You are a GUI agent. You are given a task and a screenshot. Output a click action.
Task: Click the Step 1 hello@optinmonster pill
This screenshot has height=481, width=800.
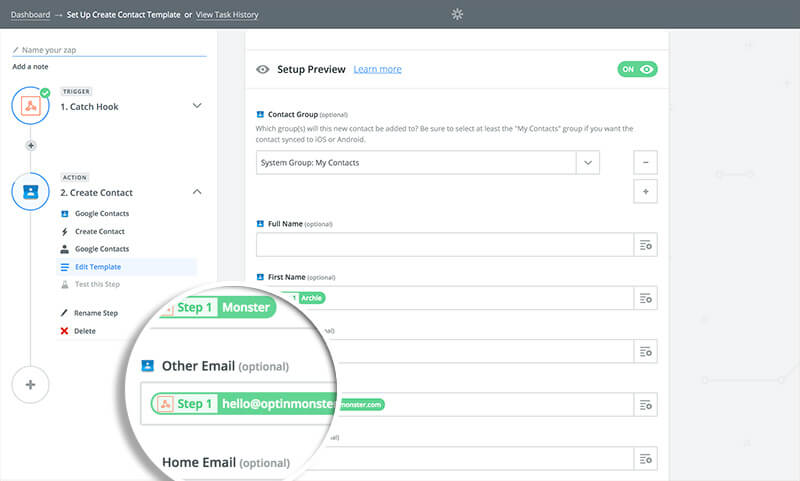pos(244,404)
